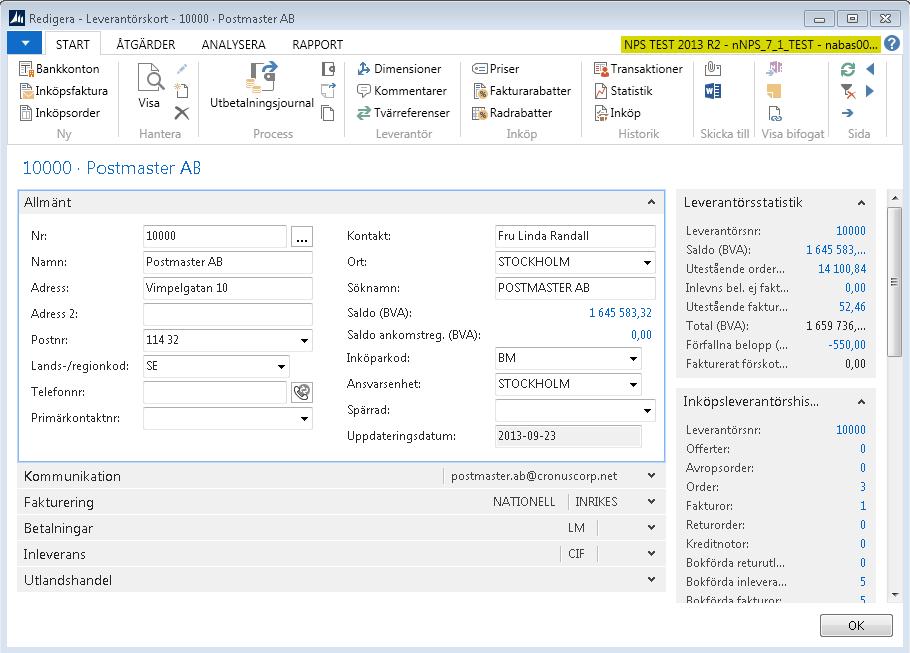This screenshot has width=910, height=653.
Task: Send to Microsoft Word icon
Action: point(713,91)
